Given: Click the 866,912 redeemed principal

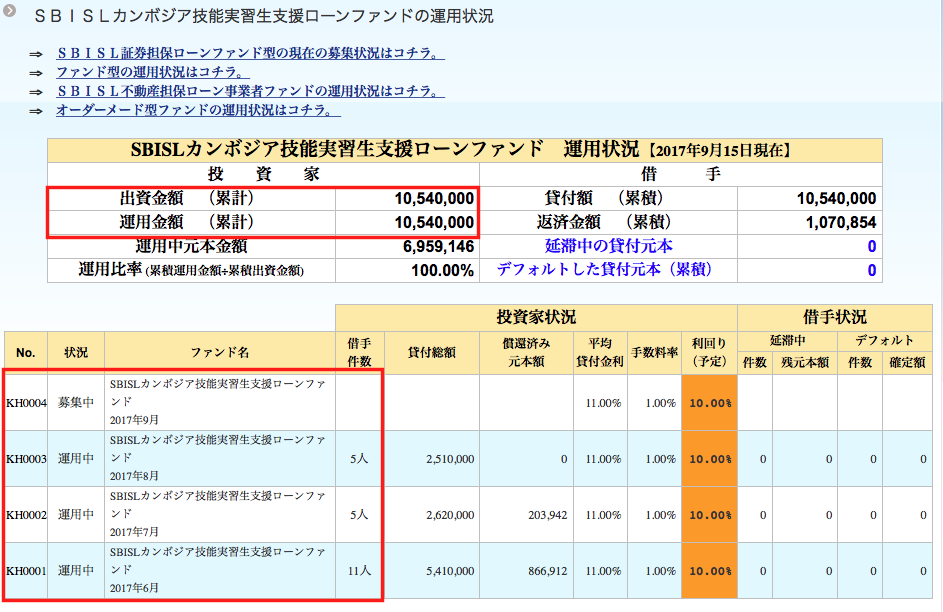Looking at the screenshot, I should (x=547, y=571).
